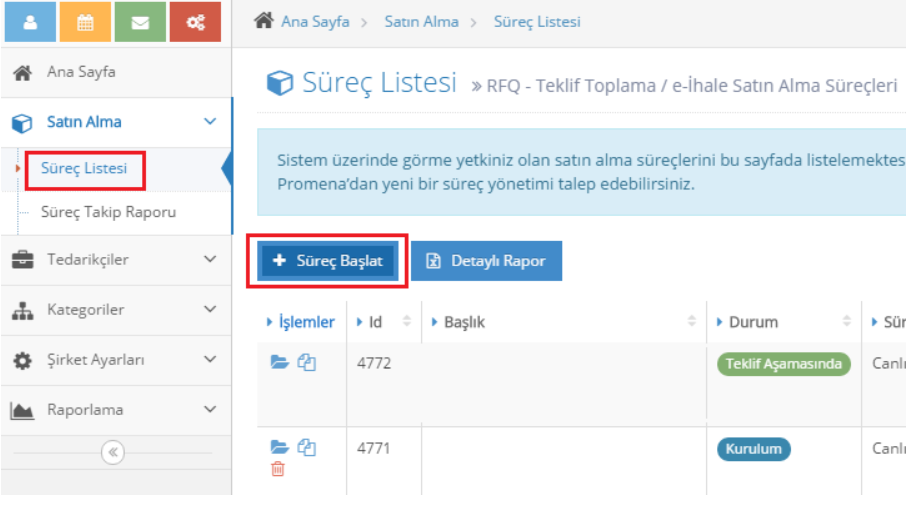Select Süreç Listesi in sidebar

tap(84, 168)
